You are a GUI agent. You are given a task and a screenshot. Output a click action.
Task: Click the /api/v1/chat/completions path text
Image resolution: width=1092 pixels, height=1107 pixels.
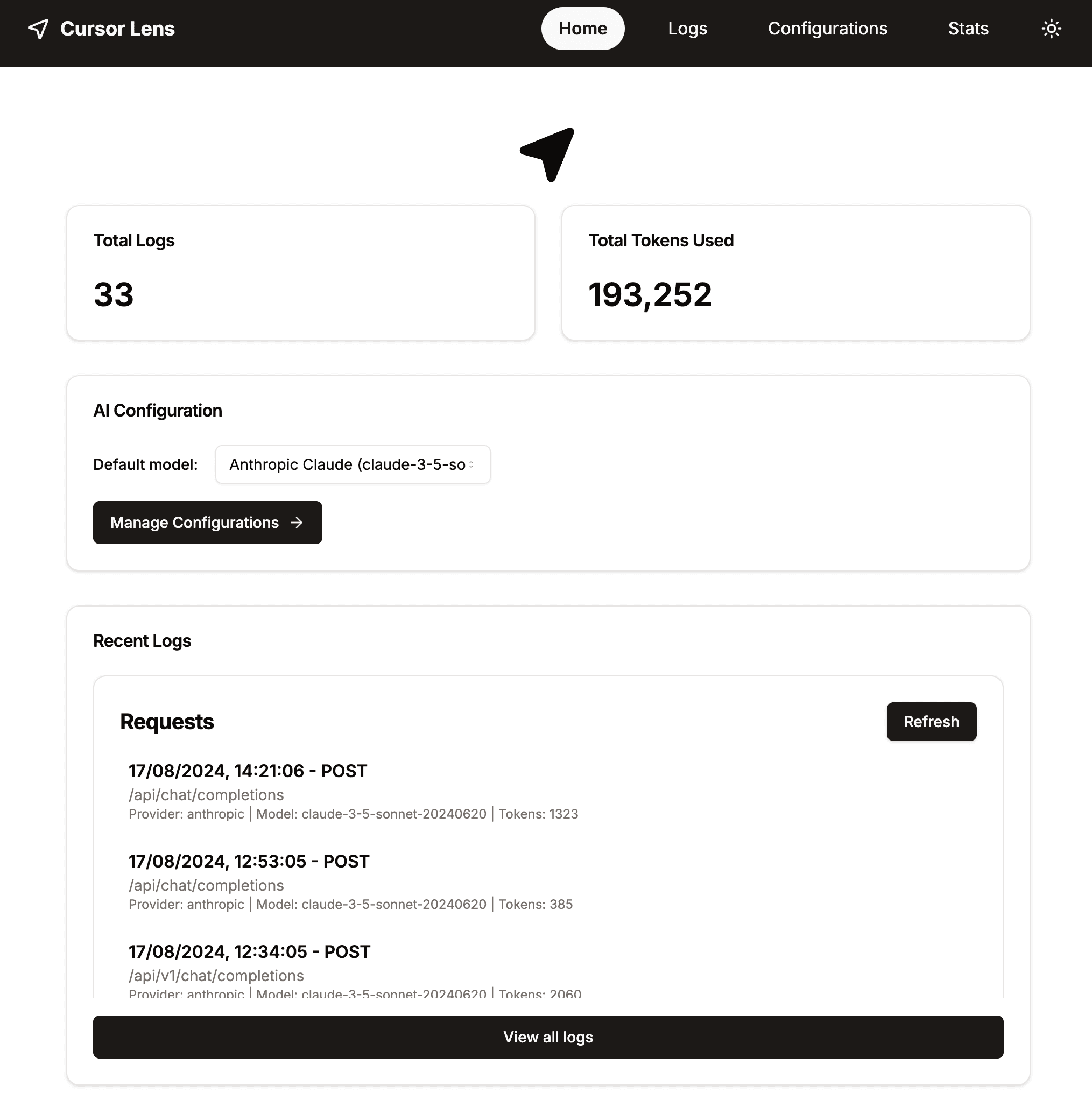[216, 976]
